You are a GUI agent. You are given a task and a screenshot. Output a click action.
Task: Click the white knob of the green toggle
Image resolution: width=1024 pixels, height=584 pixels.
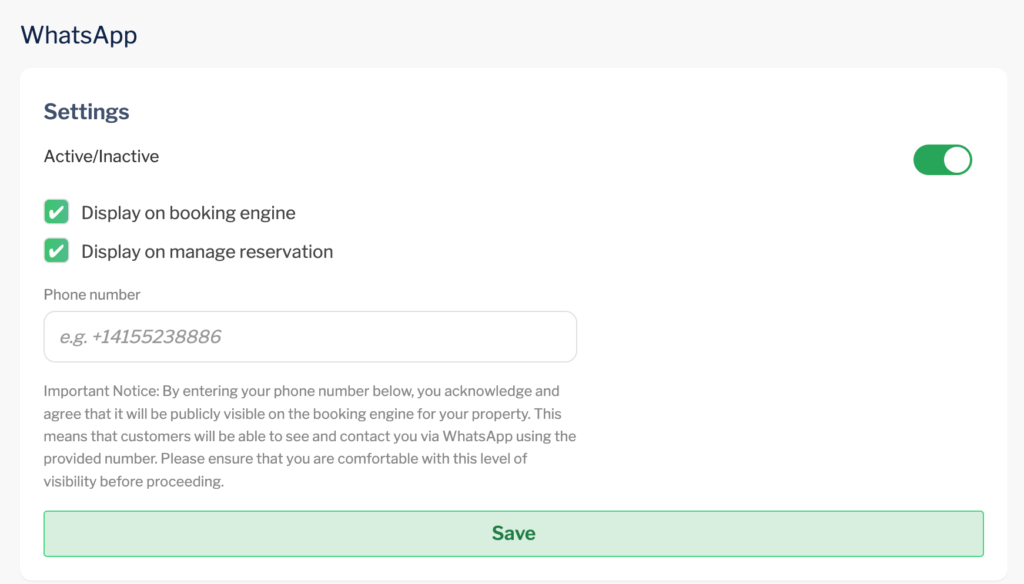click(x=957, y=160)
